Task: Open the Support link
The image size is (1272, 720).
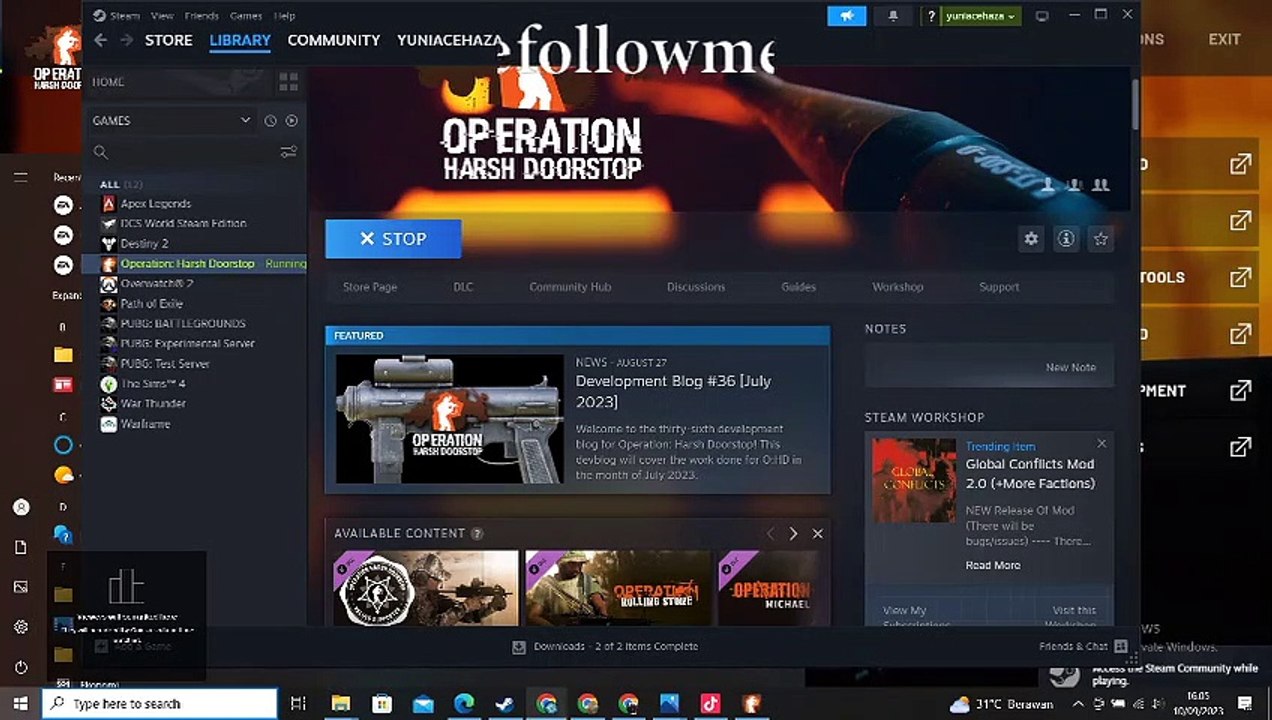Action: tap(999, 287)
